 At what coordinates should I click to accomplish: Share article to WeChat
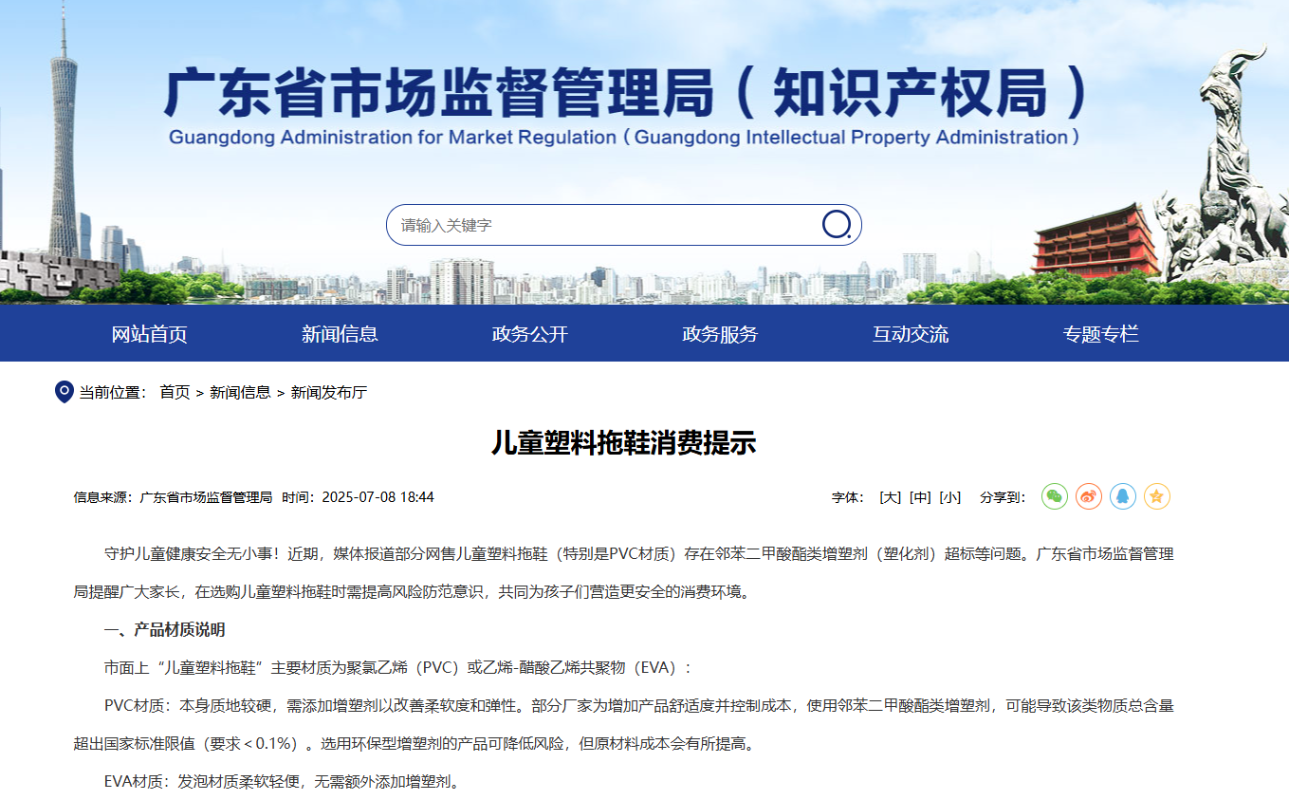click(1054, 496)
